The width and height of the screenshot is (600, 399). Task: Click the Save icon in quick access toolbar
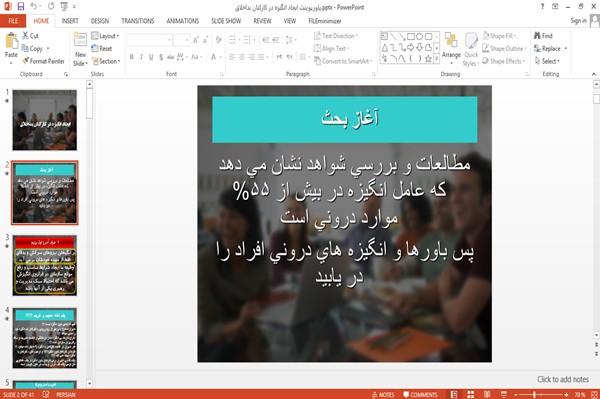tap(21, 7)
